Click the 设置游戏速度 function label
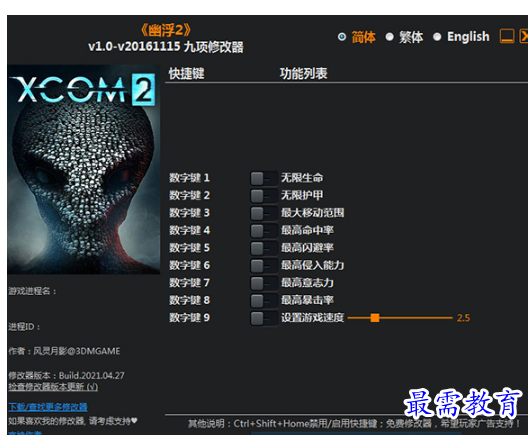 click(x=312, y=318)
